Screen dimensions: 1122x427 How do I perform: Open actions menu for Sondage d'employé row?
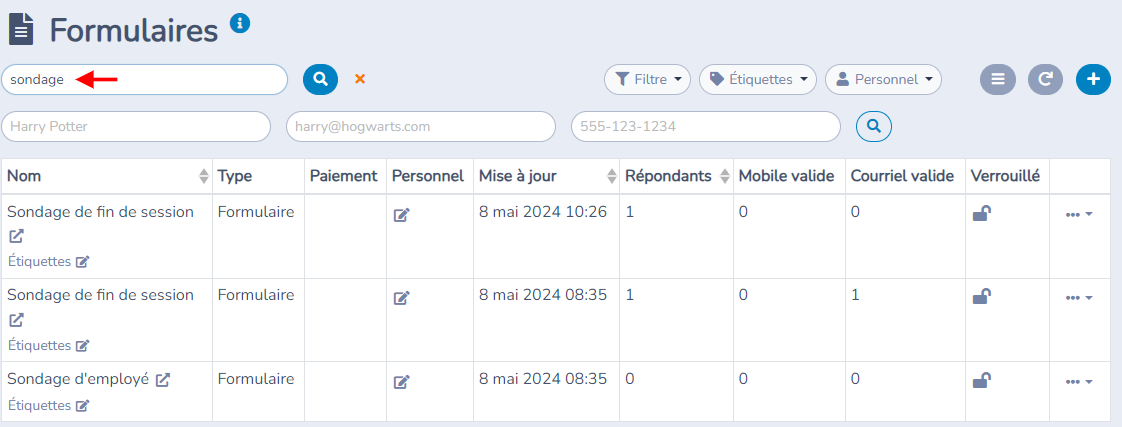point(1079,382)
